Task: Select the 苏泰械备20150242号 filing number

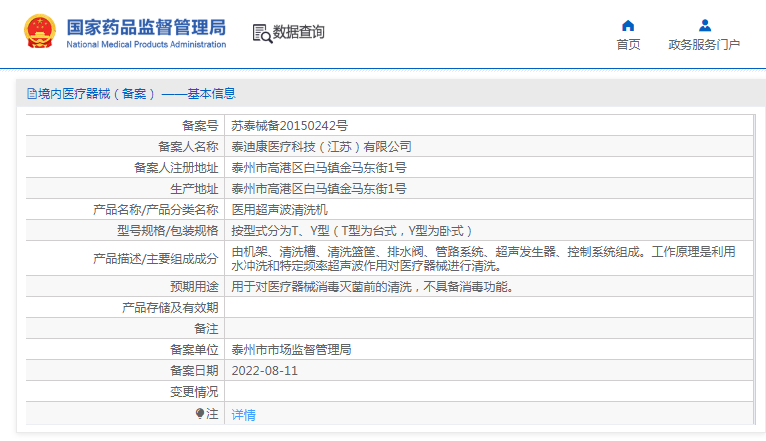Action: pyautogui.click(x=290, y=126)
